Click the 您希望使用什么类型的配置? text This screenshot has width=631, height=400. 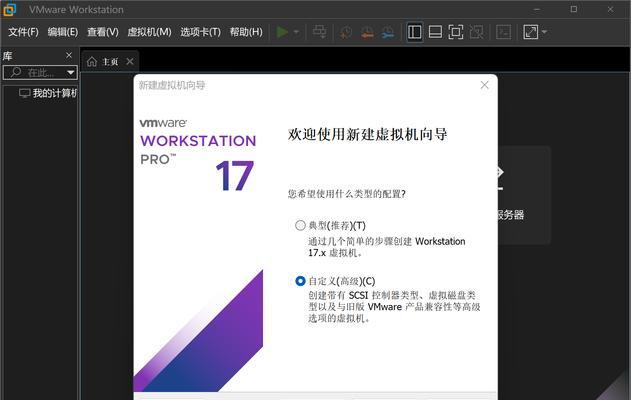(x=347, y=194)
